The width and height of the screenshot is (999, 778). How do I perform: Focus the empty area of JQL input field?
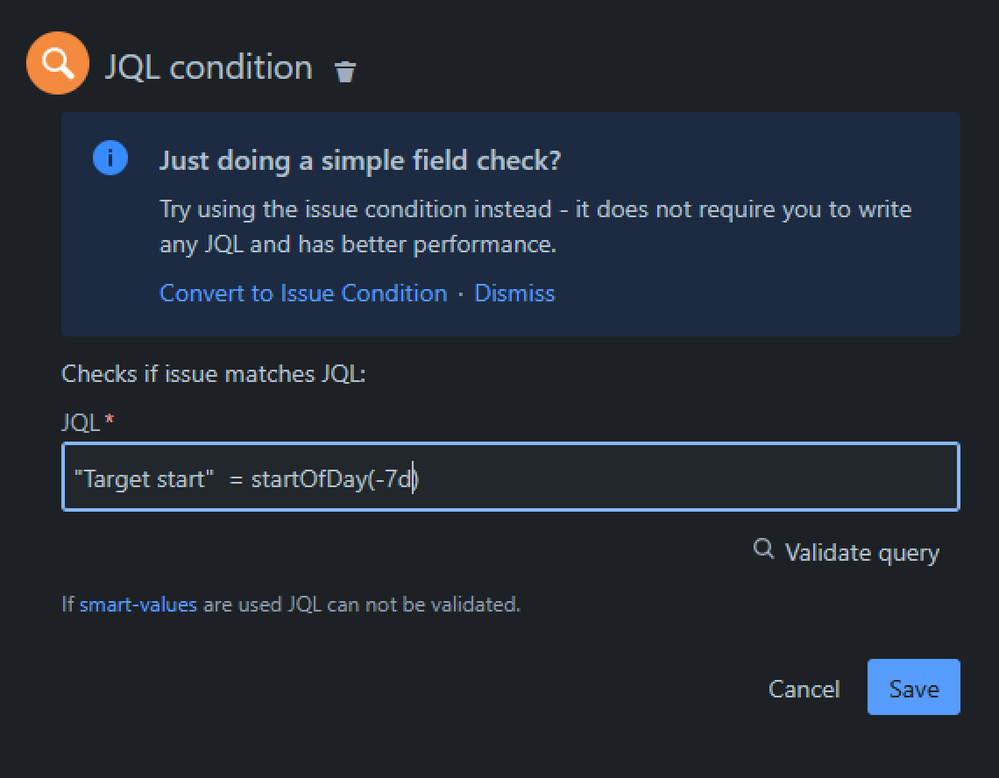(690, 479)
